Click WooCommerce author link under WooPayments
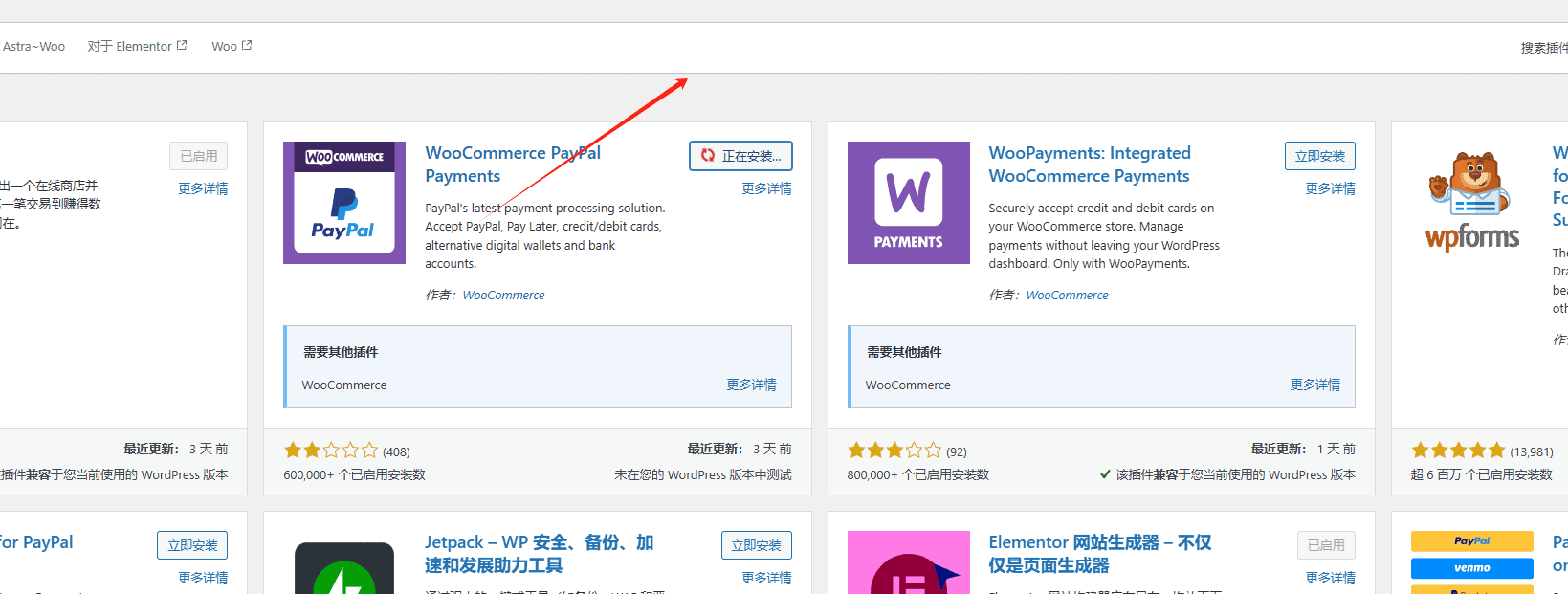The width and height of the screenshot is (1568, 594). point(1067,296)
